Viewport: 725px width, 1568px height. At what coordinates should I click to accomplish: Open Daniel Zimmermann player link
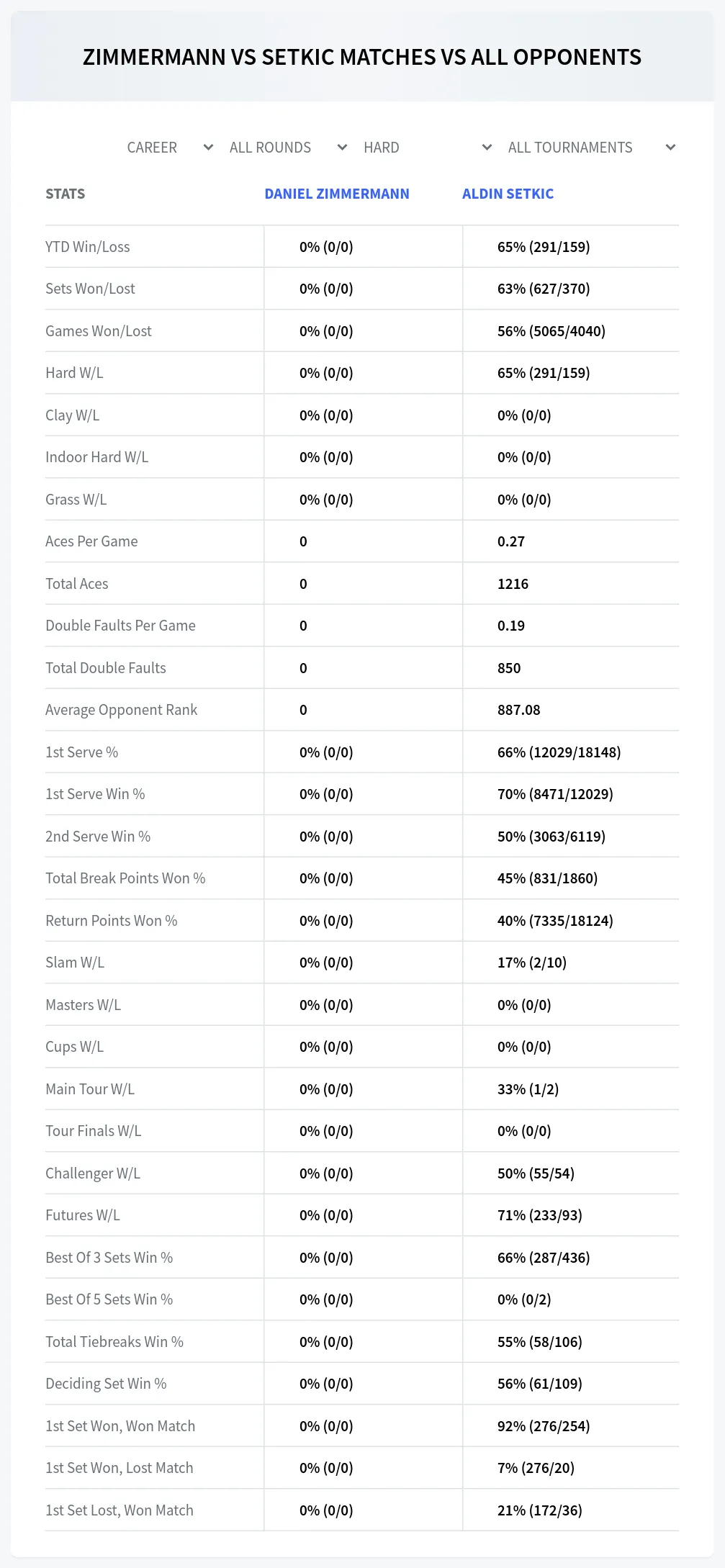click(337, 194)
